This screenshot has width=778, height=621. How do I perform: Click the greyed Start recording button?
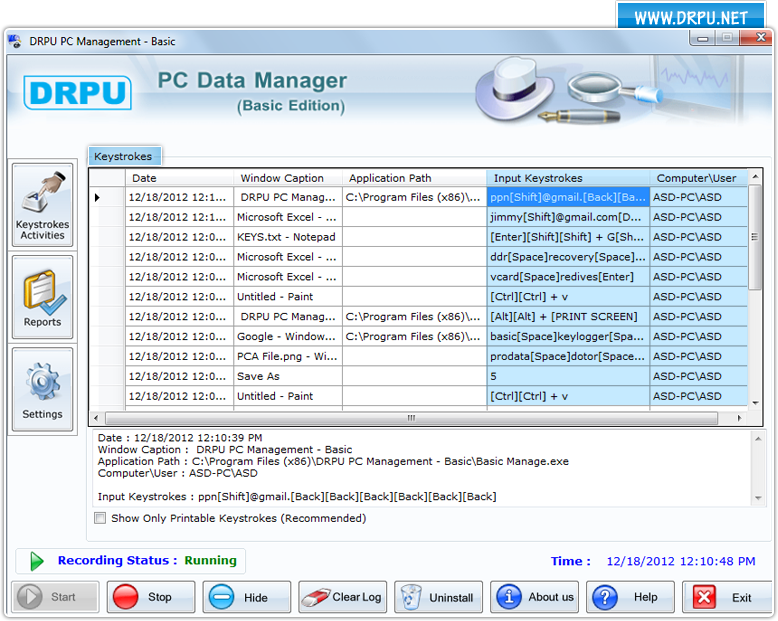click(x=55, y=597)
